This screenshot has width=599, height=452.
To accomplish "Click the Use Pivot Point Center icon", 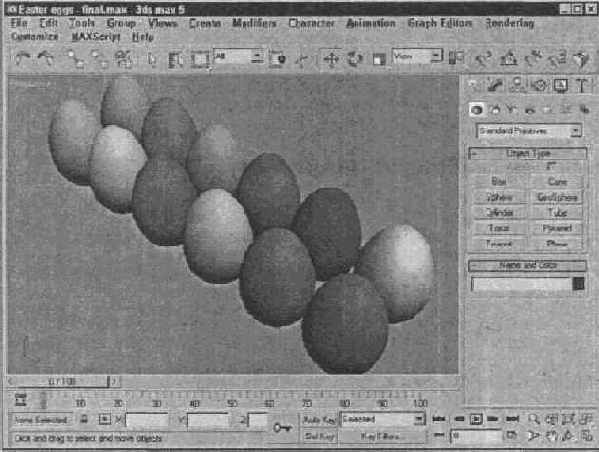I will 456,58.
